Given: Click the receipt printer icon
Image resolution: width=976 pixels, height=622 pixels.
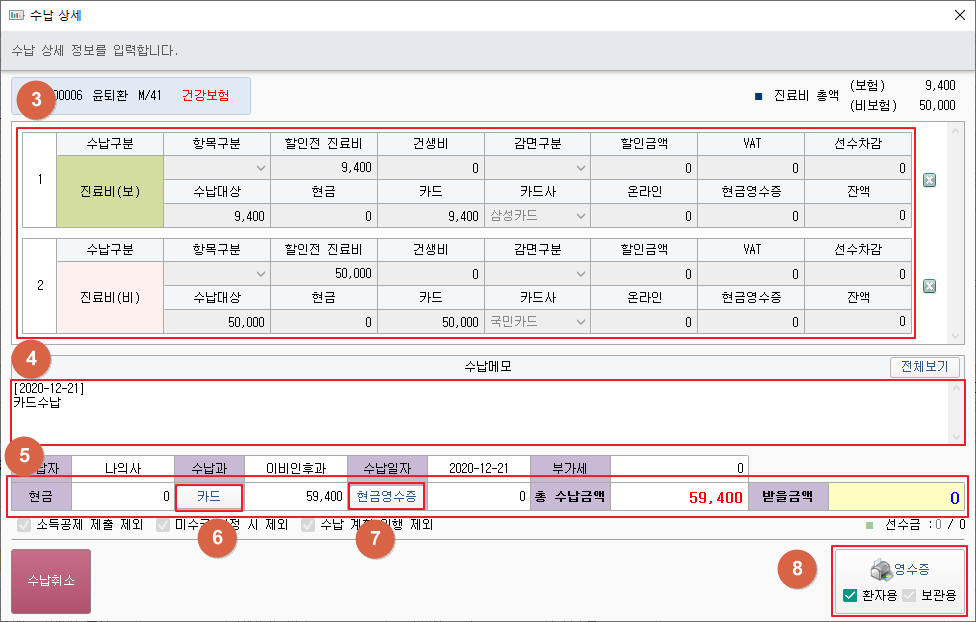Looking at the screenshot, I should point(882,569).
